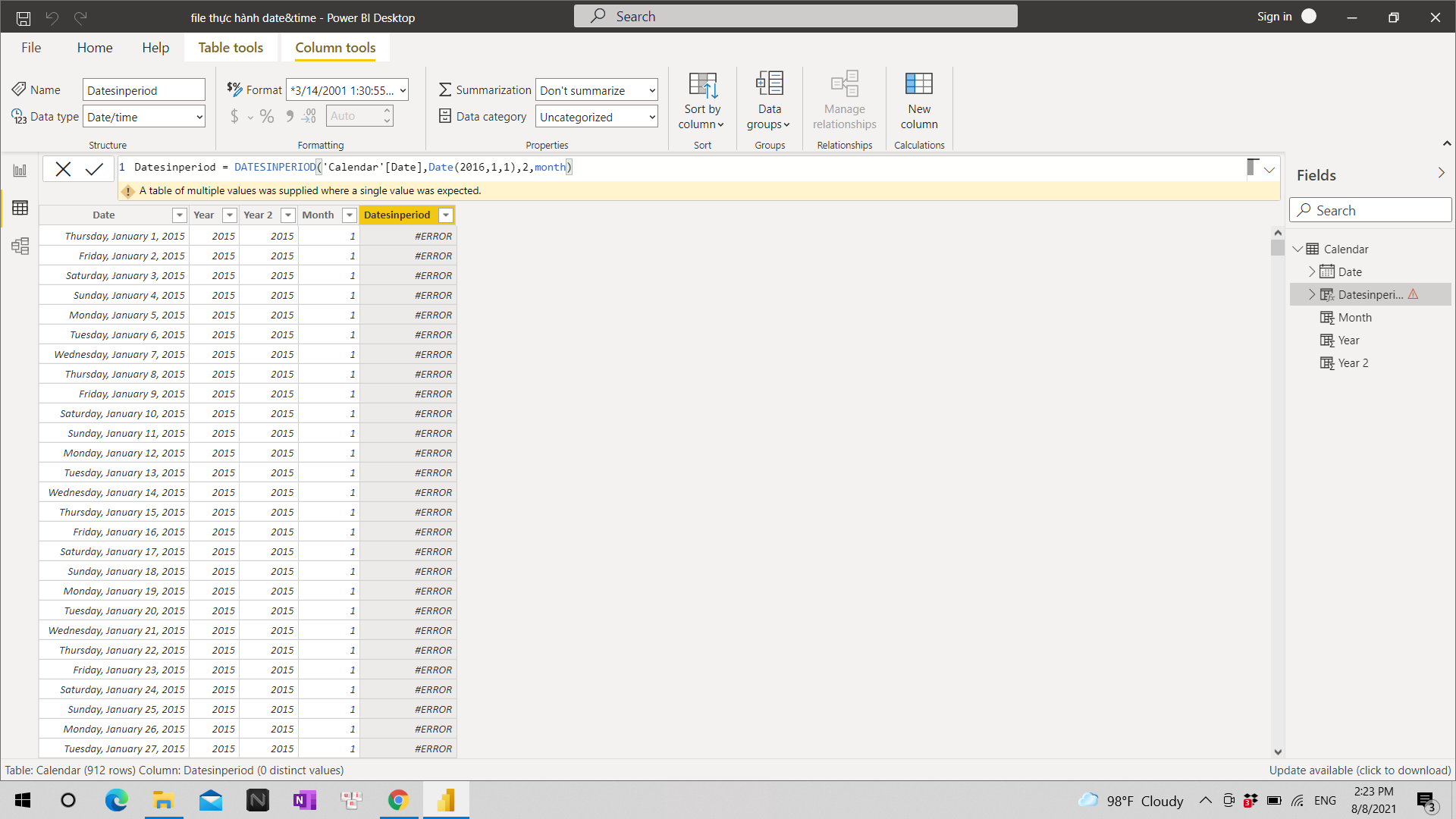This screenshot has height=819, width=1456.
Task: Click Windows Start button
Action: 23,800
